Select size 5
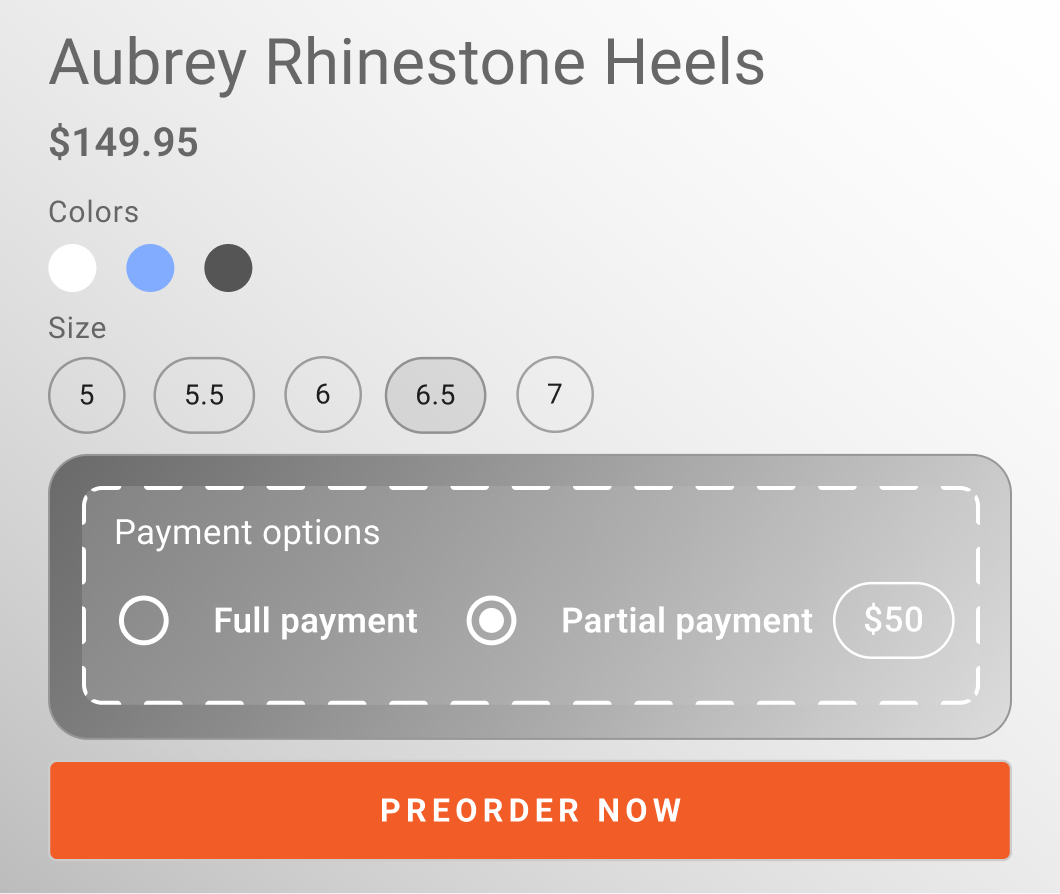 (87, 395)
